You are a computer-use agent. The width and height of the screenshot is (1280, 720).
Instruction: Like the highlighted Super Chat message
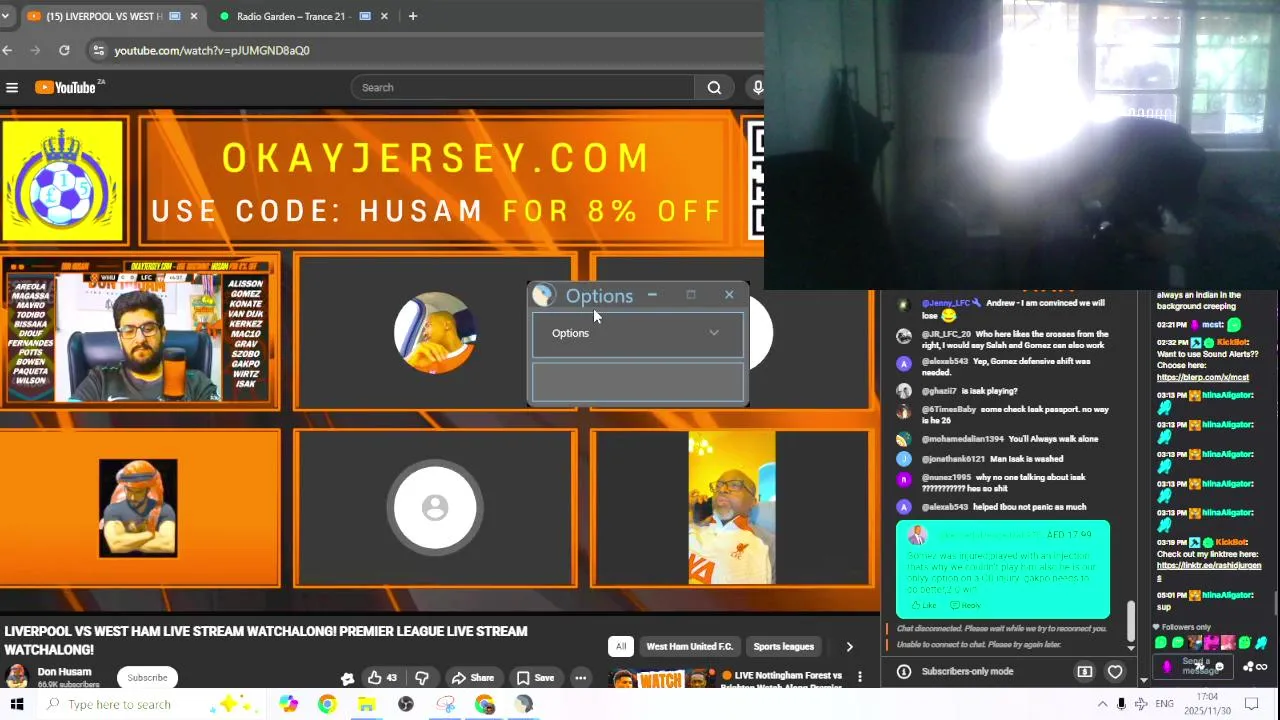[x=924, y=605]
